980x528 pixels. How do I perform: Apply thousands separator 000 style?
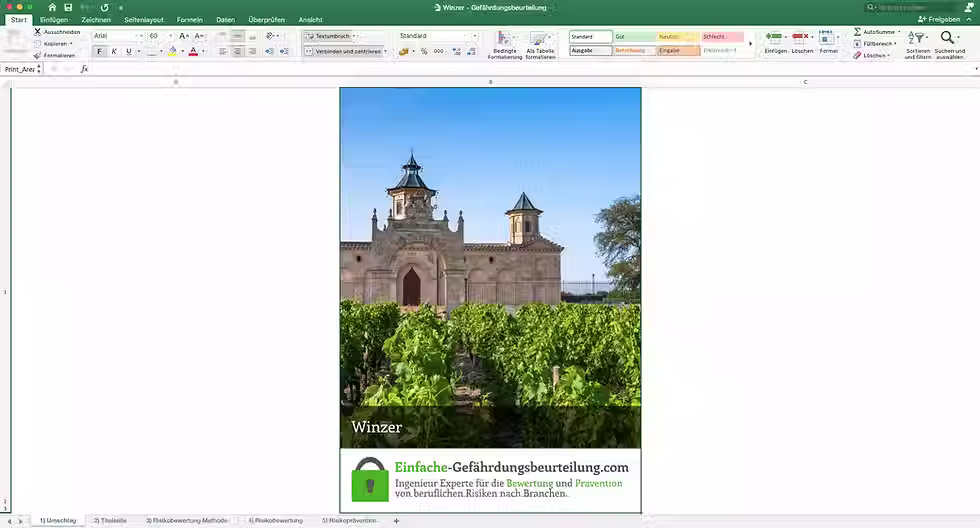point(439,51)
